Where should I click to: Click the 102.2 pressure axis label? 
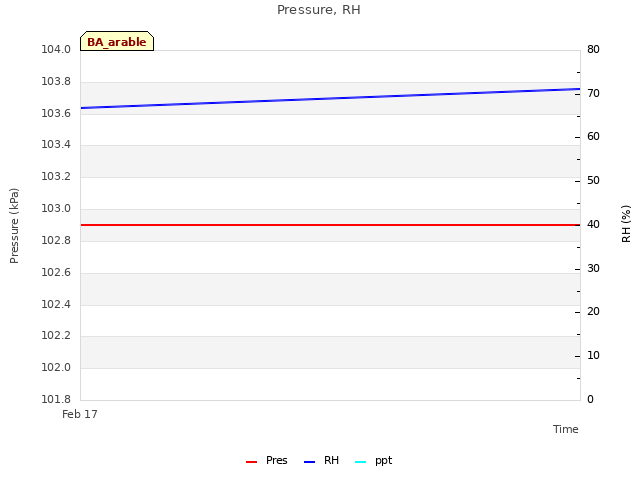(56, 336)
